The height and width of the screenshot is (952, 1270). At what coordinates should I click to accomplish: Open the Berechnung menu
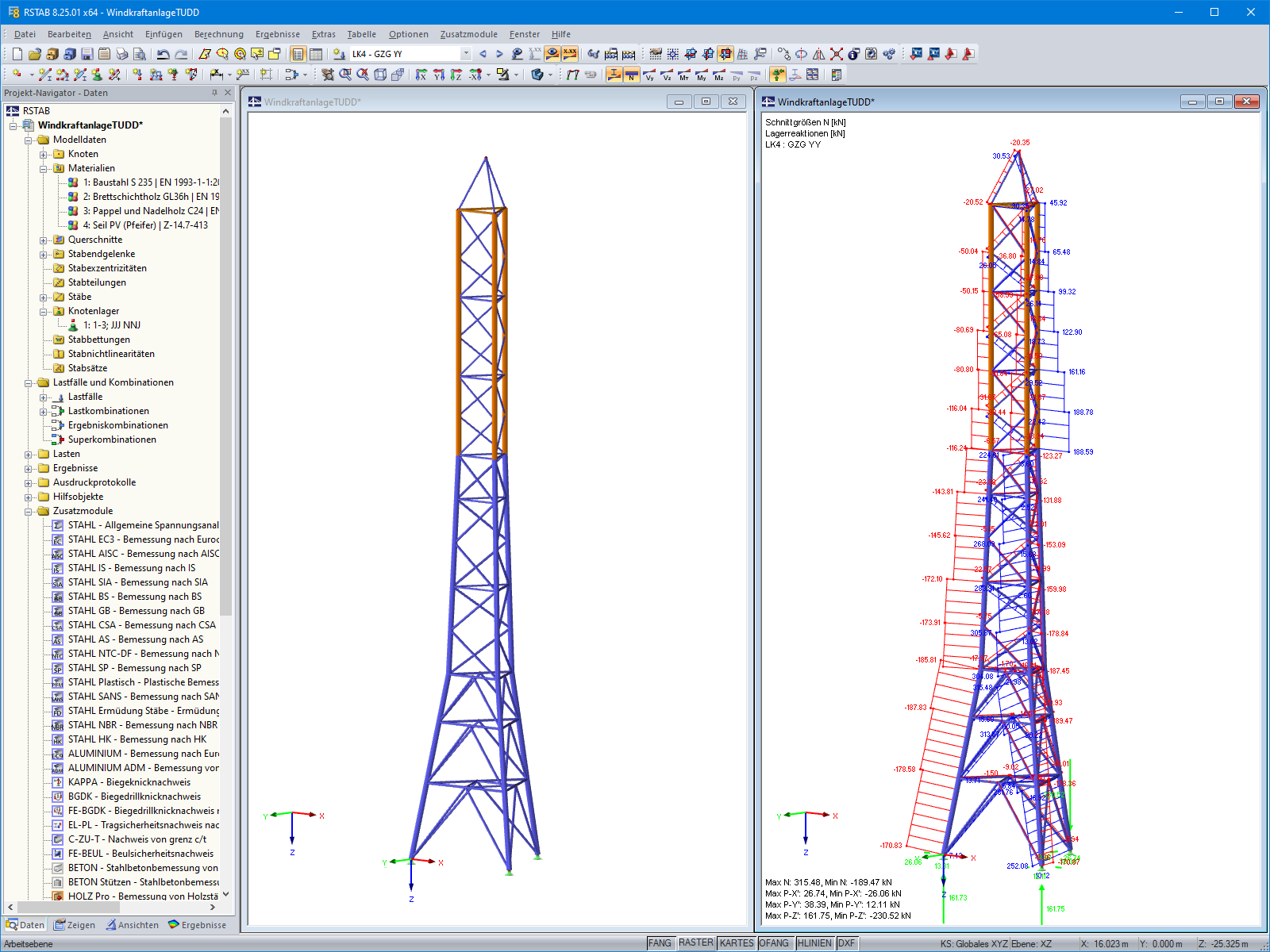click(x=218, y=34)
